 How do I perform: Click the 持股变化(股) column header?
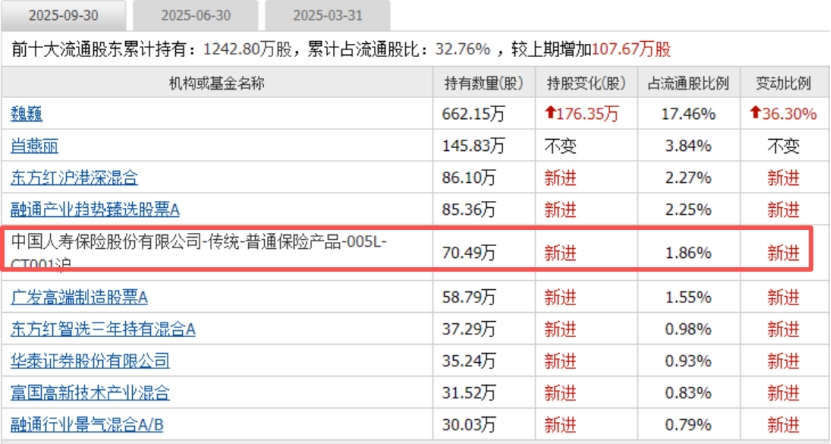[586, 83]
